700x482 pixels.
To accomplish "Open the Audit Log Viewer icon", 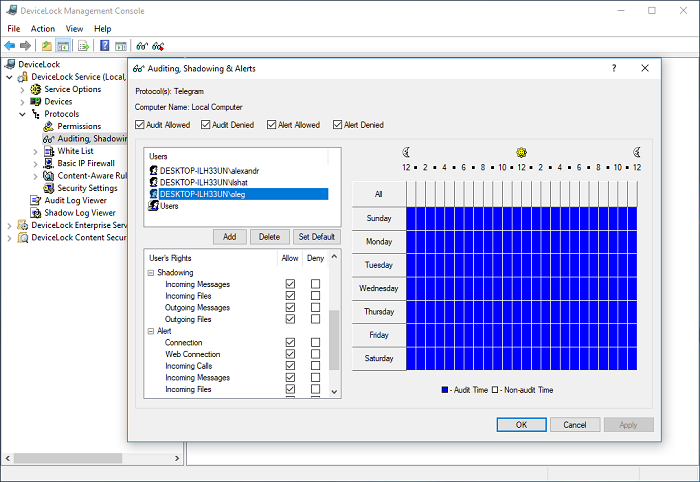I will [35, 200].
